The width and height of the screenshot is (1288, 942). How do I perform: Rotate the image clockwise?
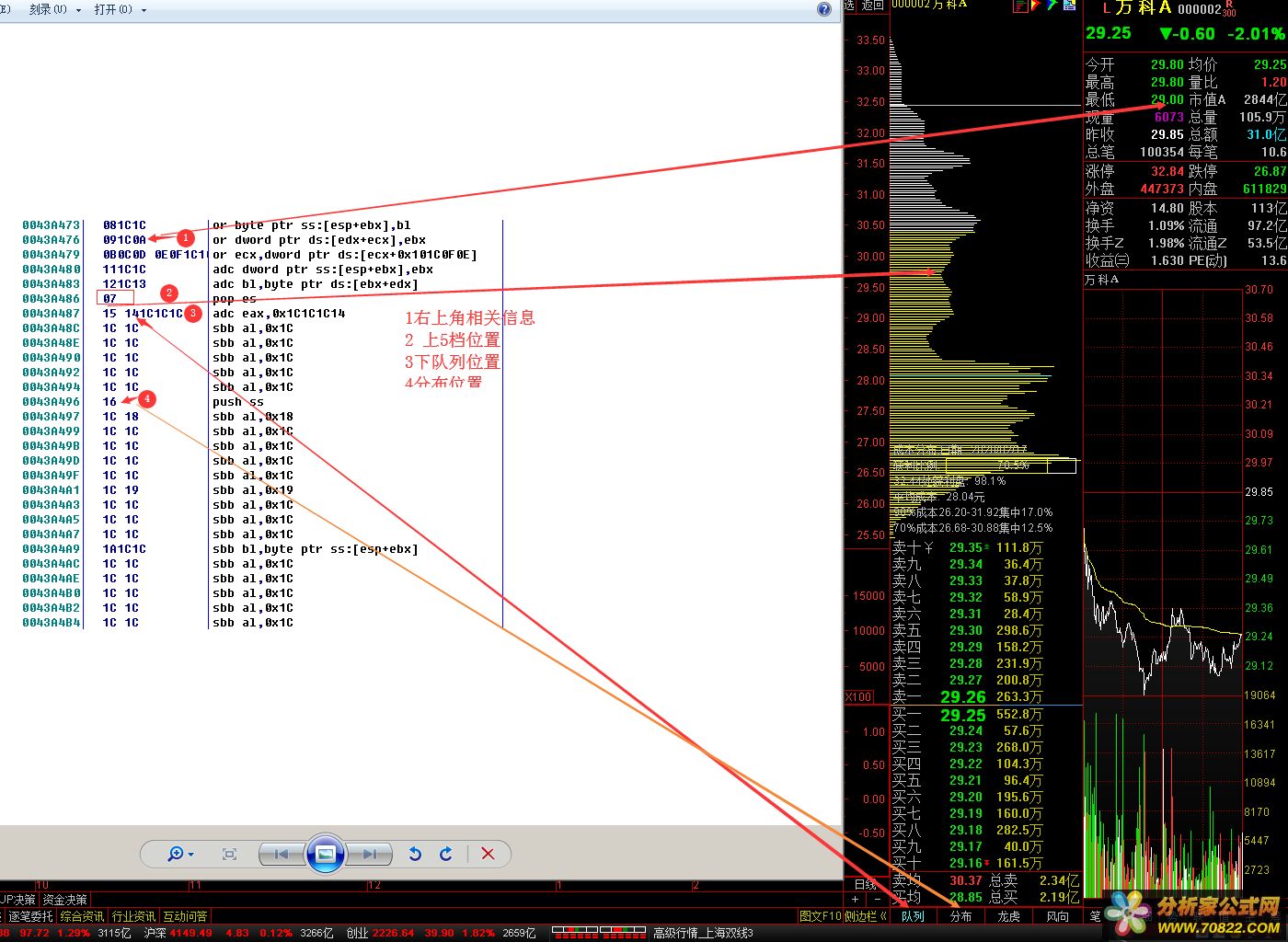446,854
